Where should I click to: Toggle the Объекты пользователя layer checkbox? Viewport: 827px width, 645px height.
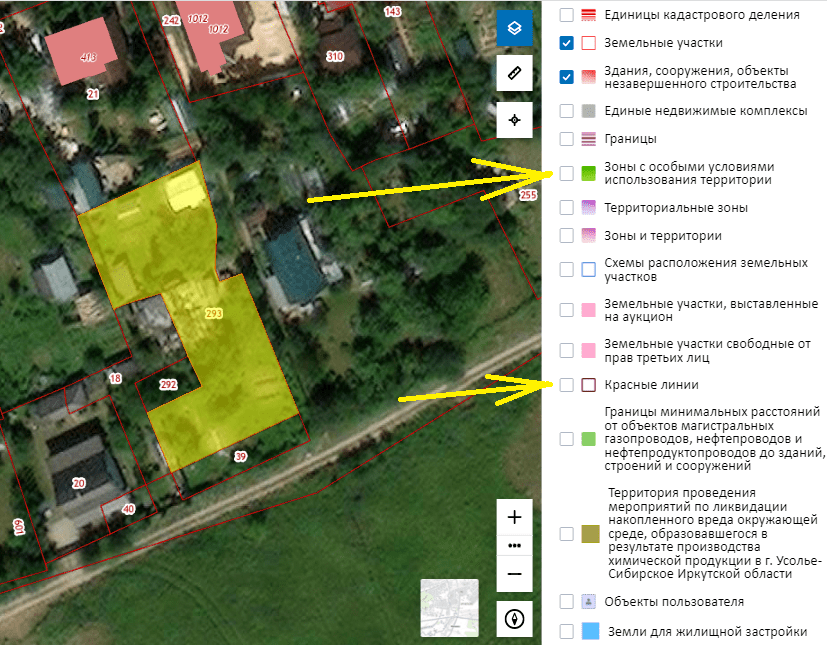[x=567, y=602]
